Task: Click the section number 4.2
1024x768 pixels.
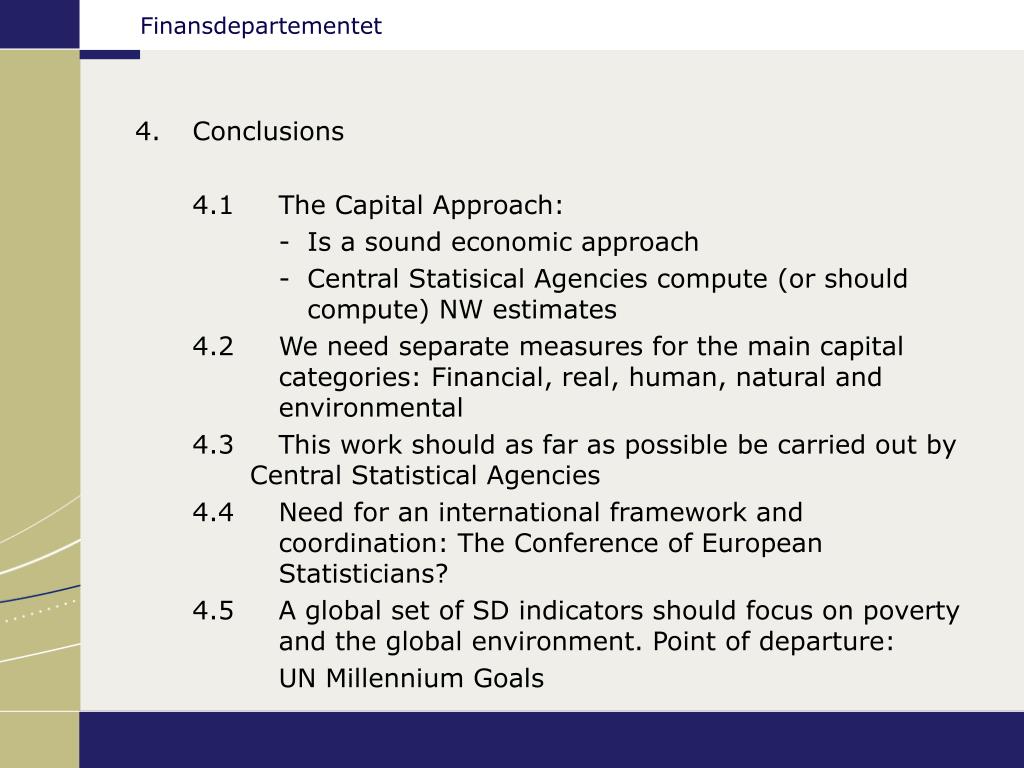Action: point(213,347)
